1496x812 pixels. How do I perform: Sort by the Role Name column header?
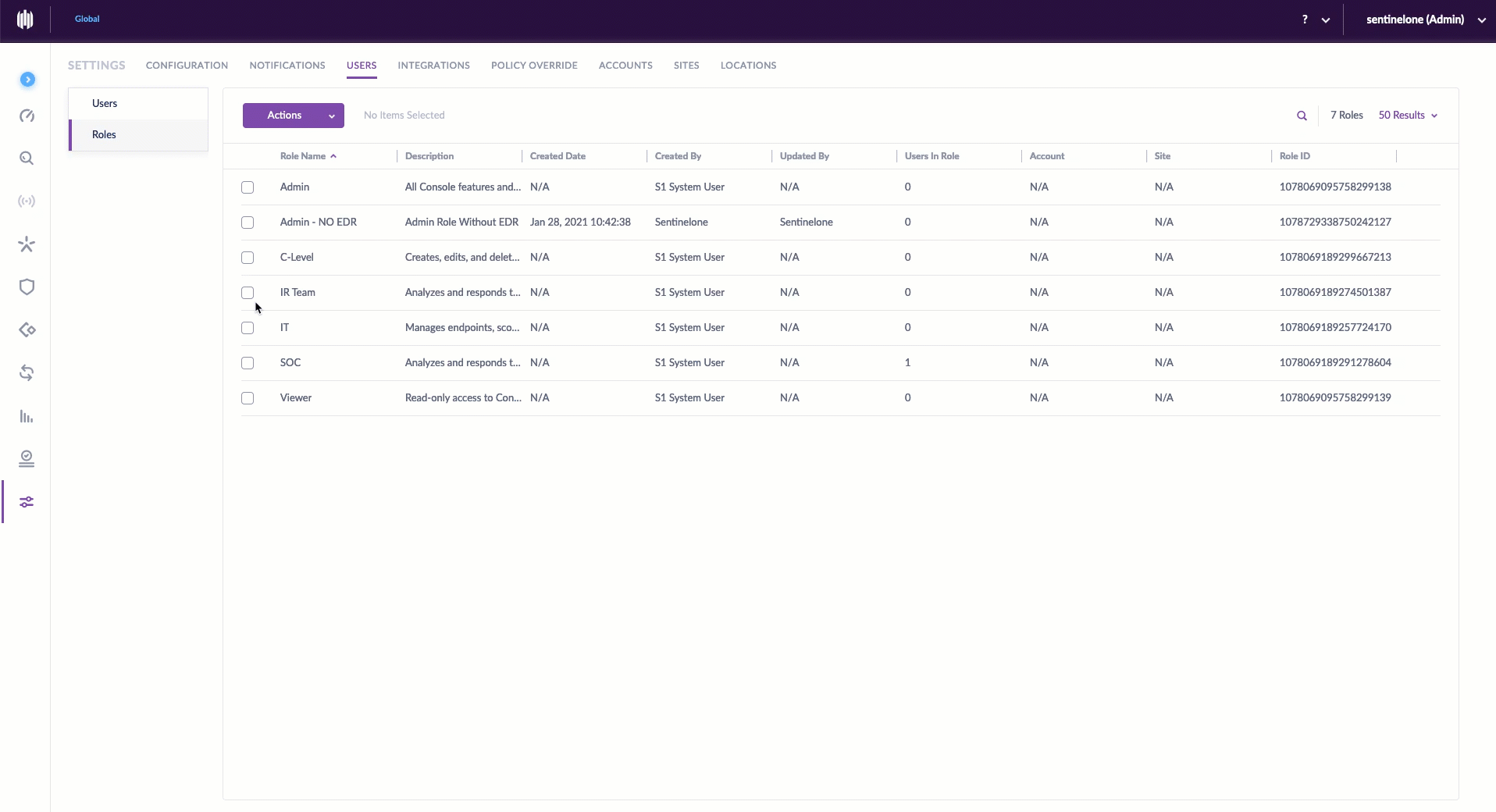[303, 156]
